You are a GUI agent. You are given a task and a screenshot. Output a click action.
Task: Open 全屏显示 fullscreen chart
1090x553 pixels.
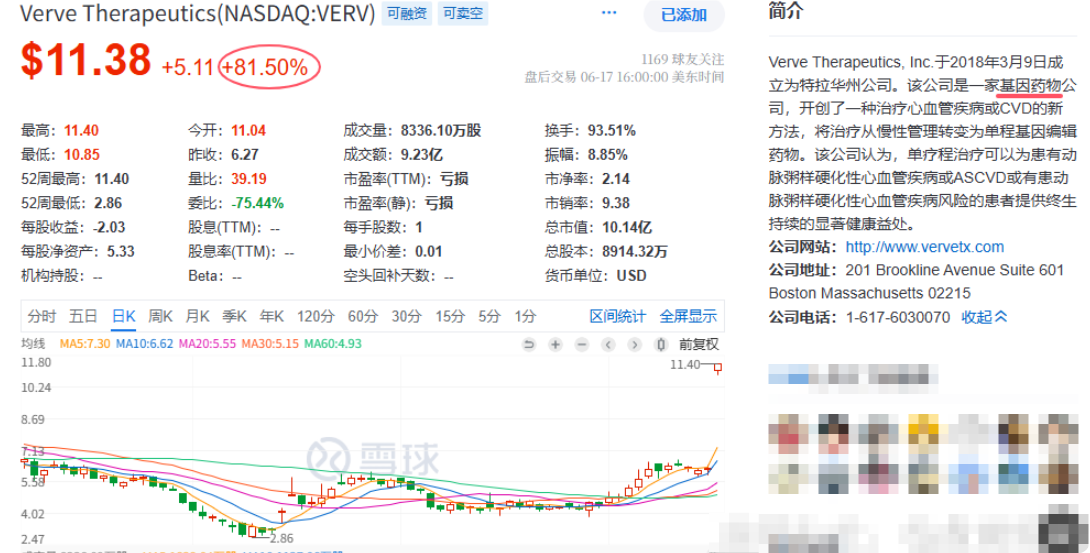pos(688,317)
